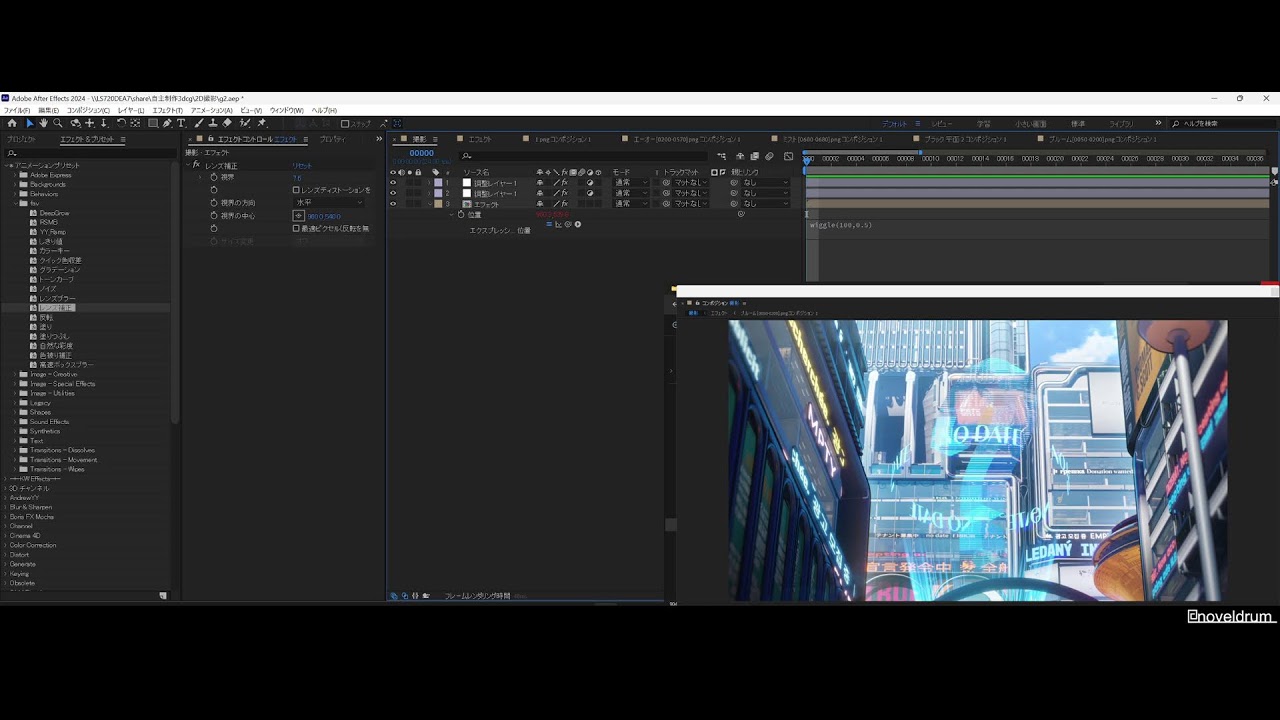Select the Selection arrow tool
The image size is (1280, 720).
(x=30, y=123)
